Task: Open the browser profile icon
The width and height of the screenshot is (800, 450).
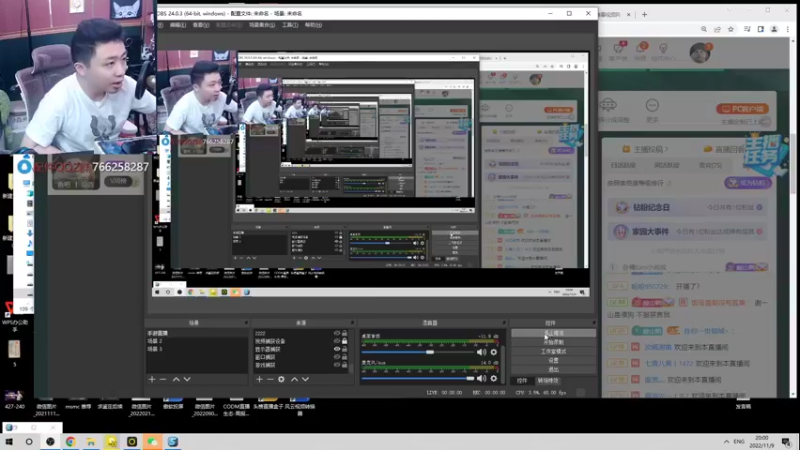Action: [774, 30]
